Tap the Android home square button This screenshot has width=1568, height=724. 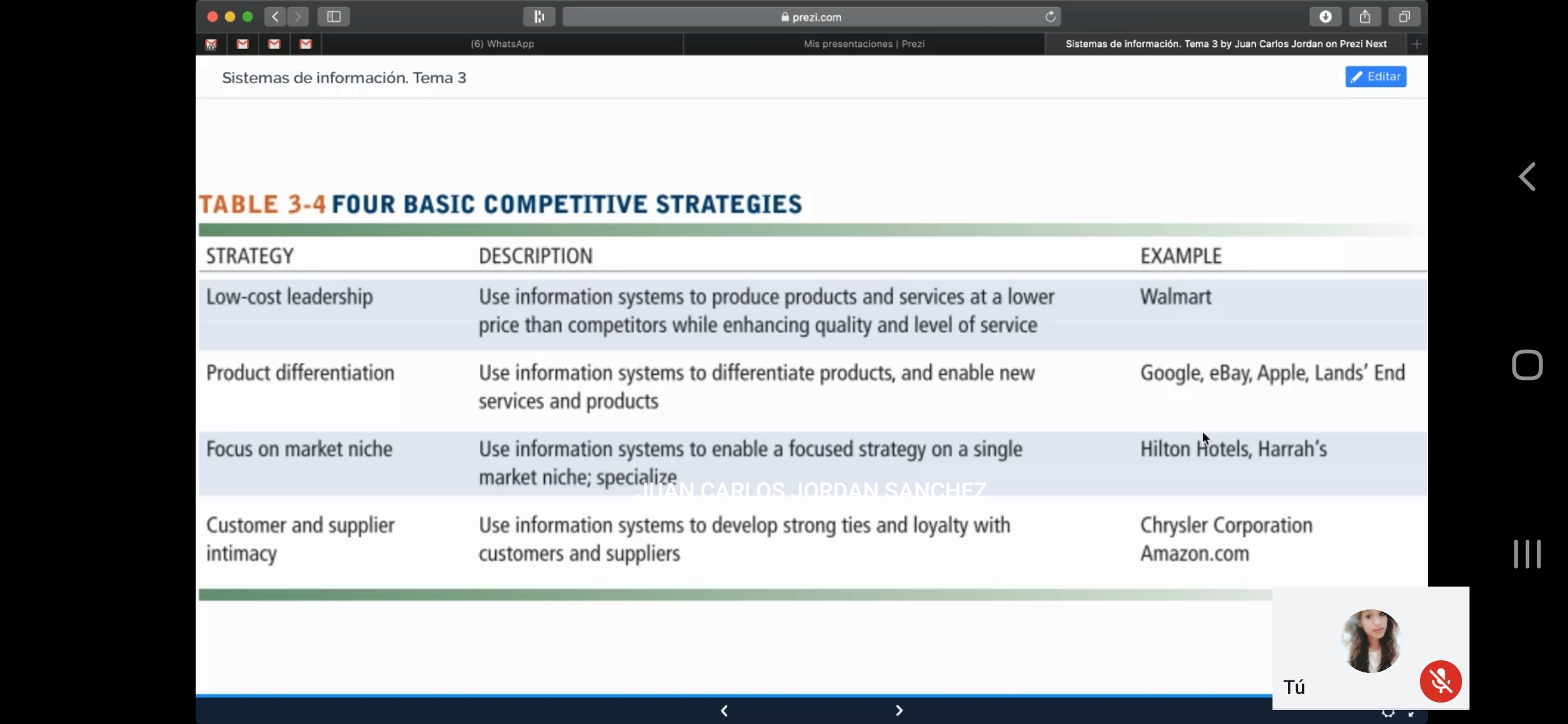[1527, 365]
